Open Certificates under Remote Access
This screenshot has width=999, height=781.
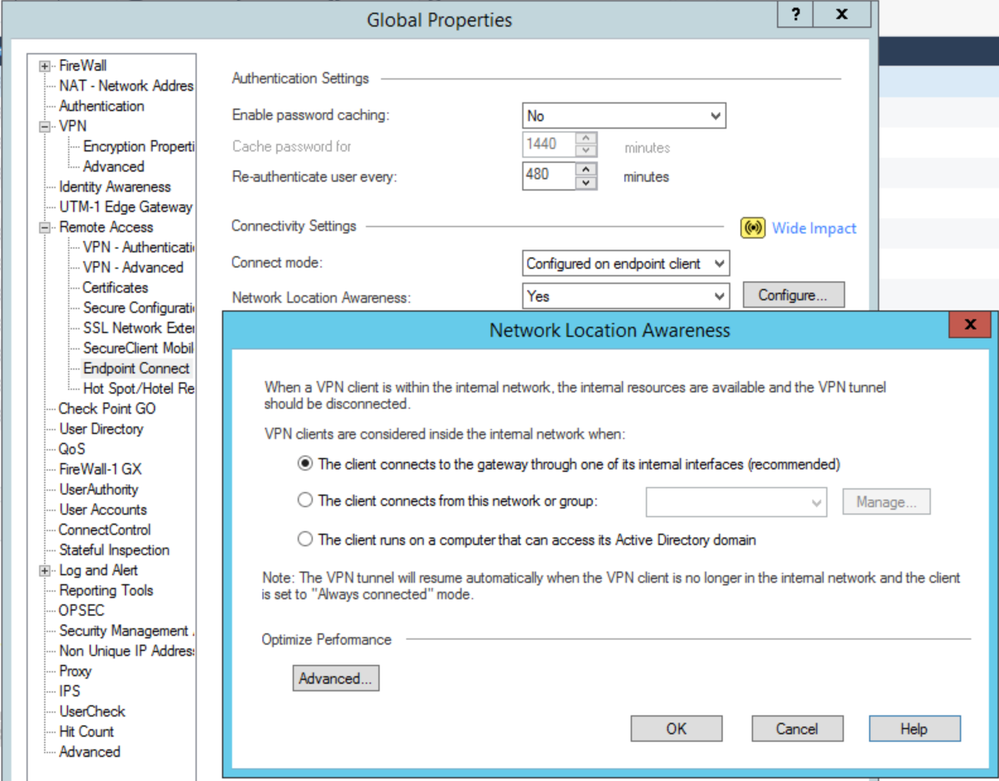[x=115, y=287]
